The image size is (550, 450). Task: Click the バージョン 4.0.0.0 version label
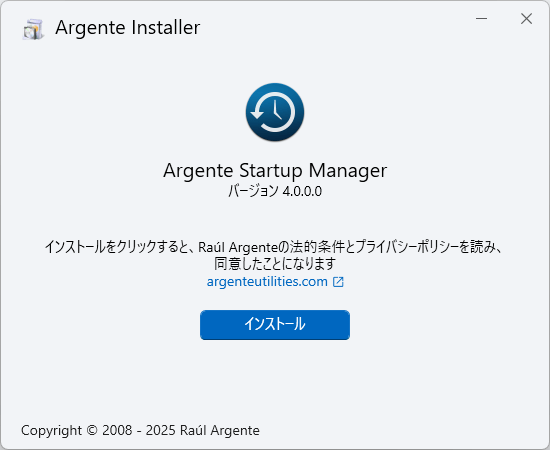[x=275, y=191]
